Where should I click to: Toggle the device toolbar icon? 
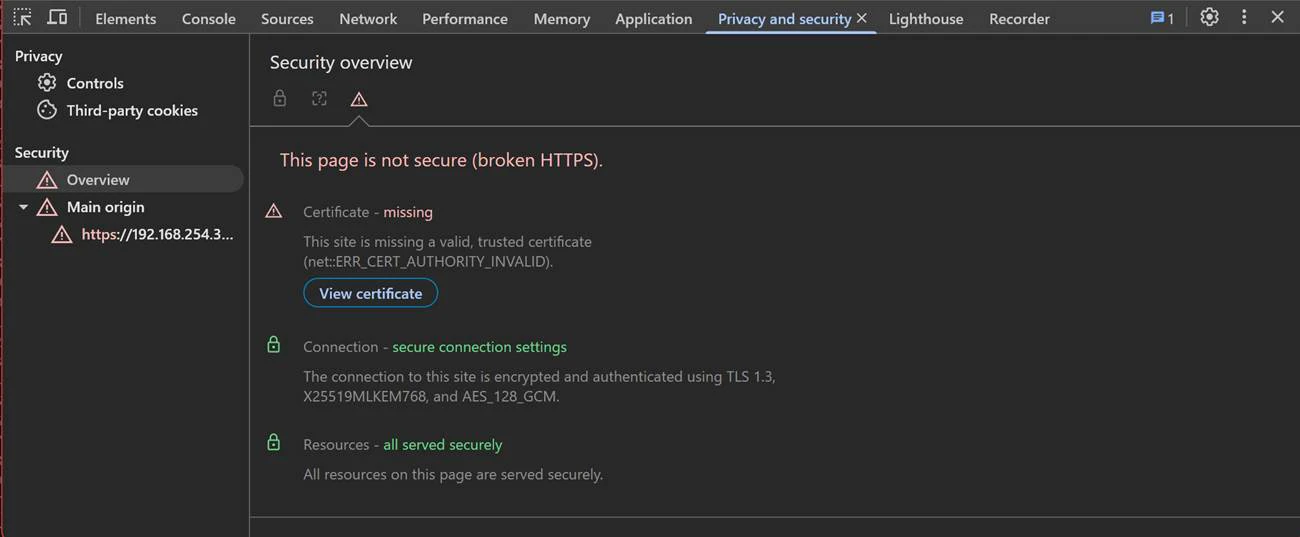pyautogui.click(x=57, y=18)
